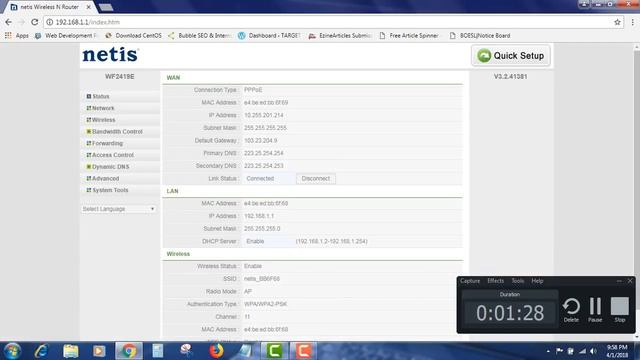Expand the Select Language dropdown
This screenshot has width=640, height=360.
pos(118,209)
